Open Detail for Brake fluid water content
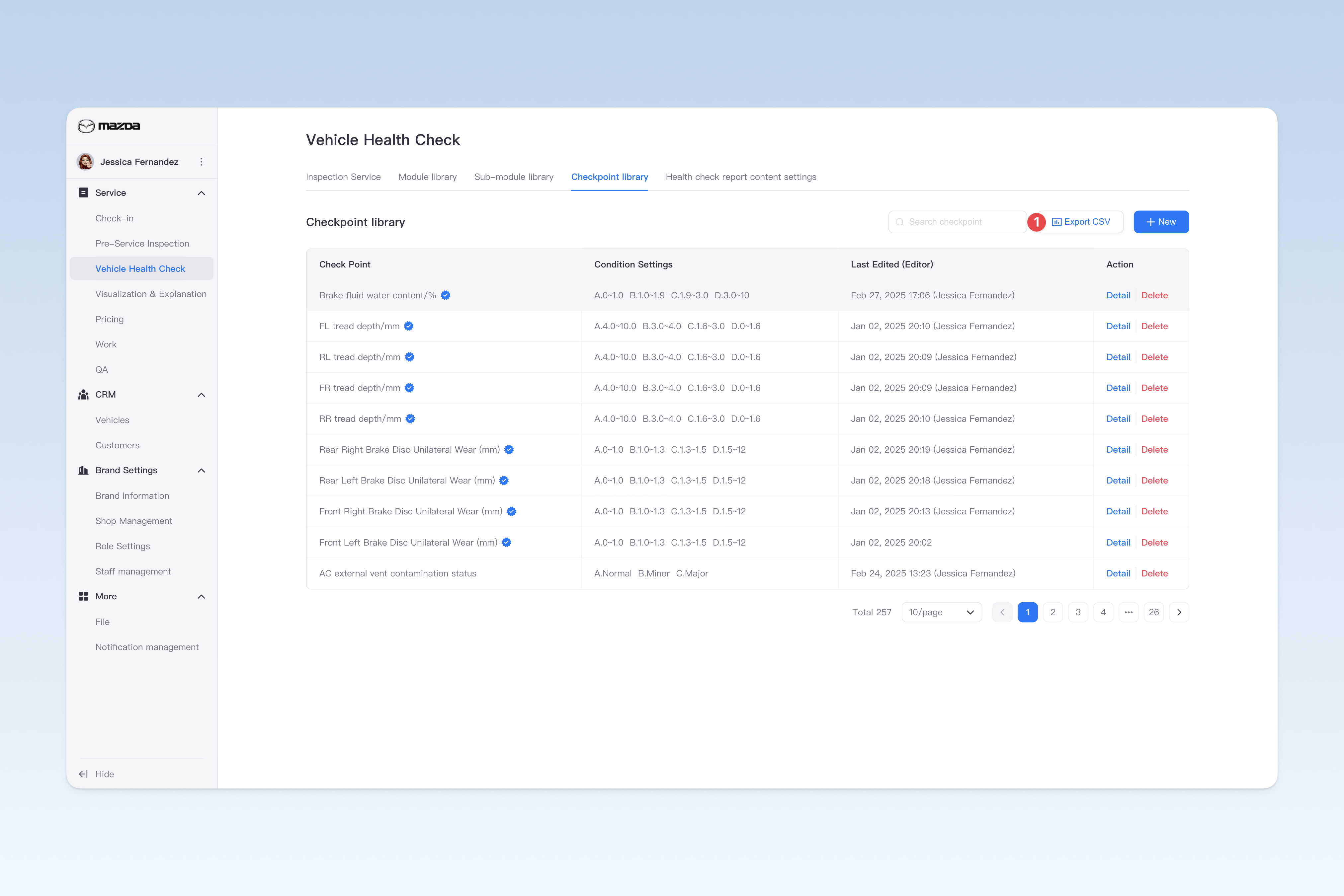This screenshot has height=896, width=1344. [1118, 295]
